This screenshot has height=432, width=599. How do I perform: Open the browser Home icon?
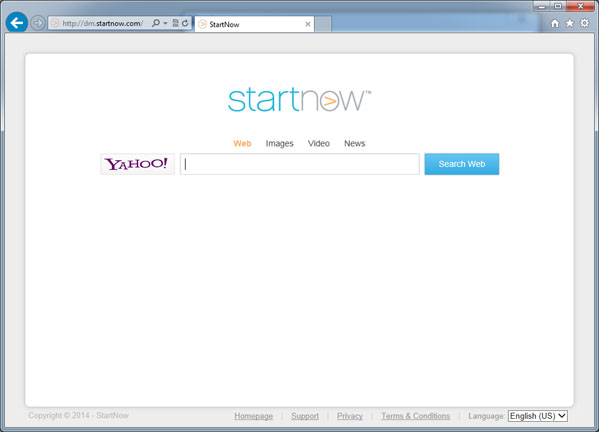point(555,23)
